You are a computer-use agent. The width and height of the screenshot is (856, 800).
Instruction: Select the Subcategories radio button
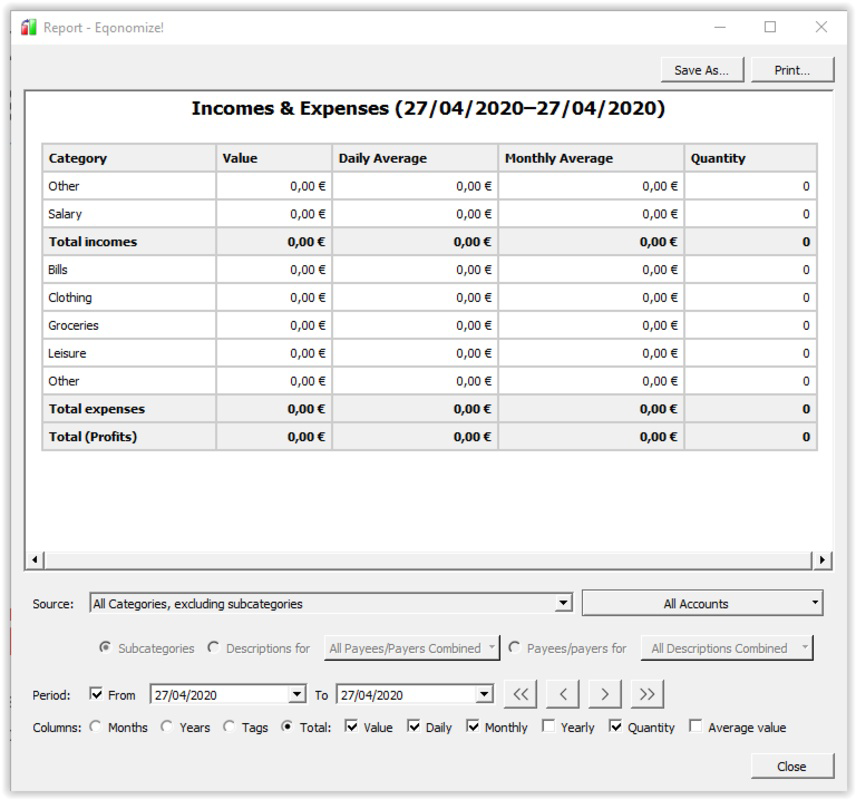(x=105, y=648)
